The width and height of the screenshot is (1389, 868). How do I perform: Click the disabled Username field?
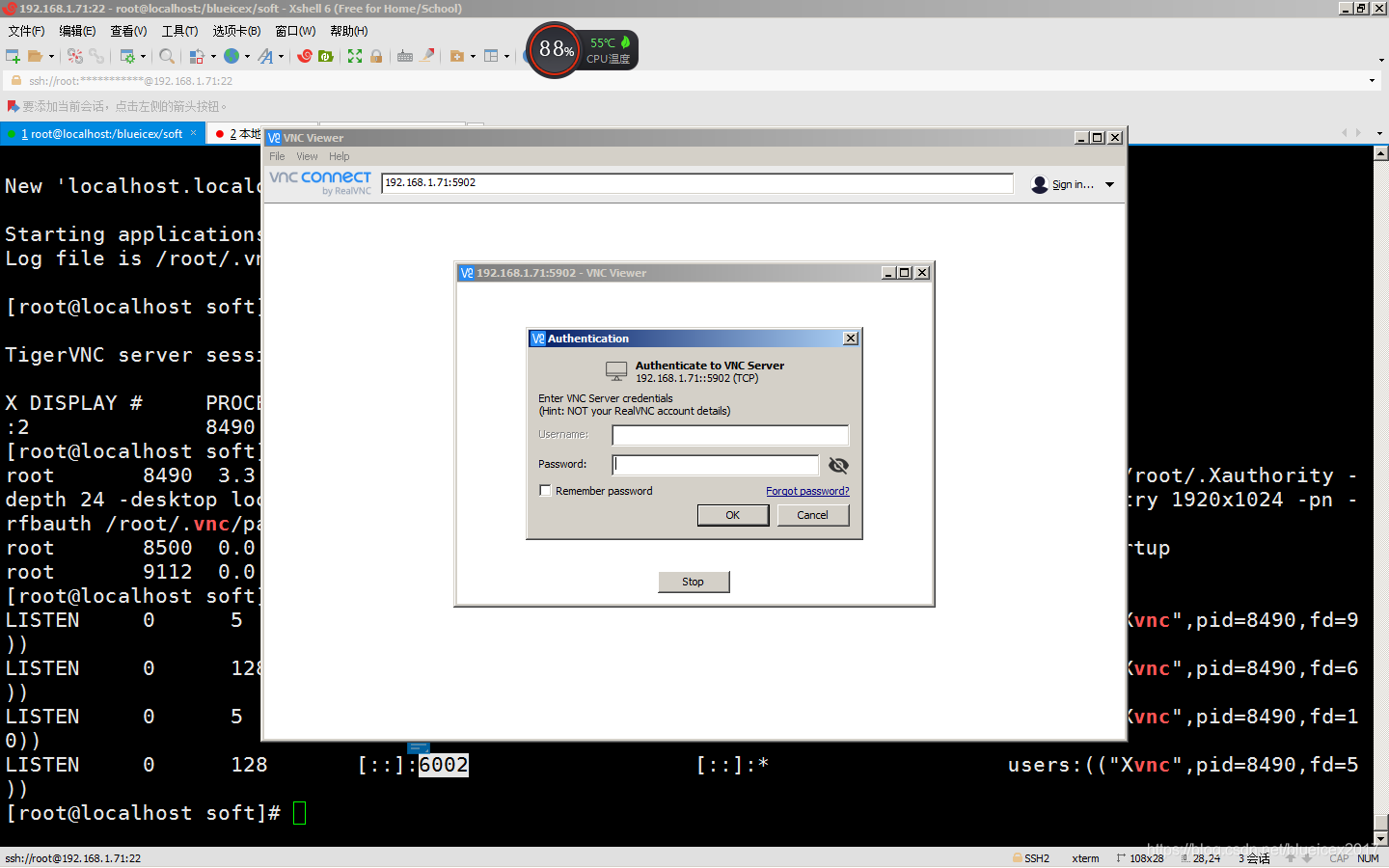click(730, 435)
